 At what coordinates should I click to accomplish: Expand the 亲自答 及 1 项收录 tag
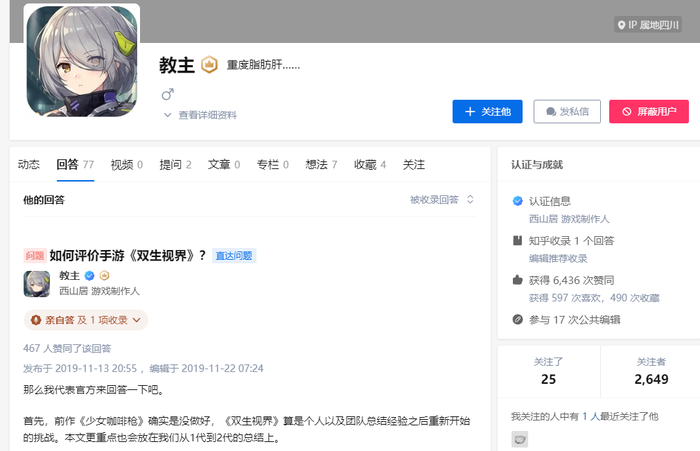86,320
